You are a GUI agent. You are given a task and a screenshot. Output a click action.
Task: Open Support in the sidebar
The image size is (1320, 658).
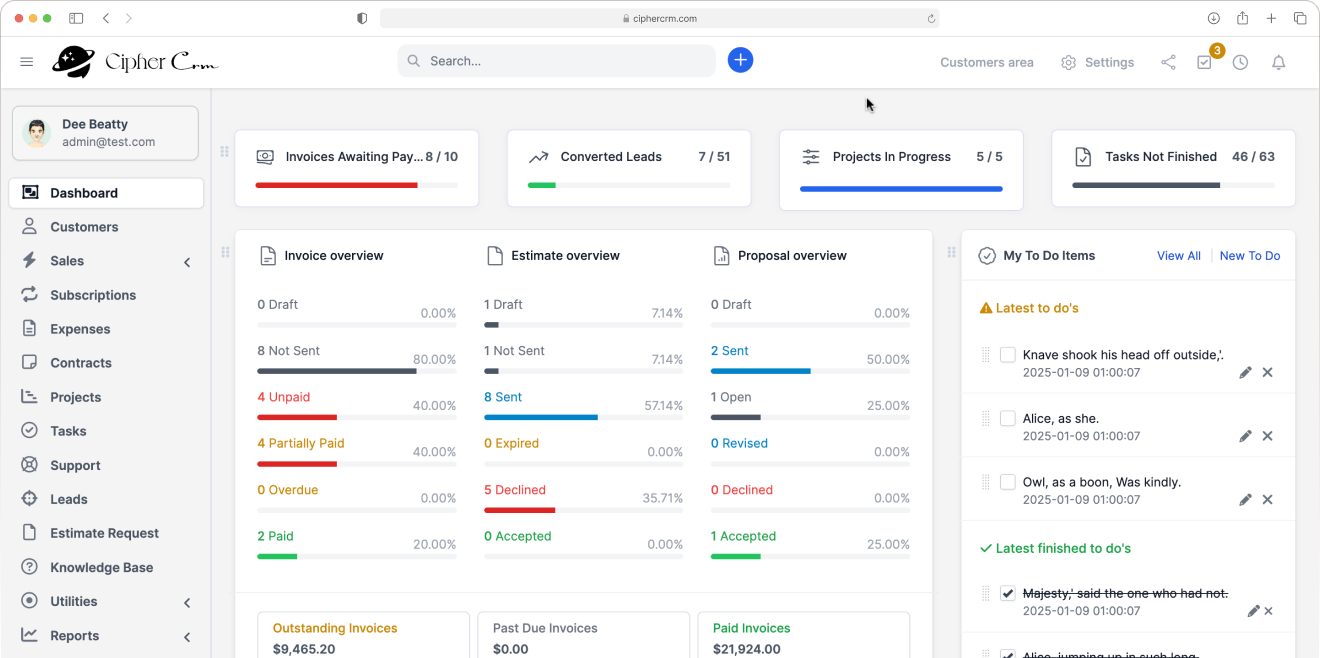click(106, 465)
